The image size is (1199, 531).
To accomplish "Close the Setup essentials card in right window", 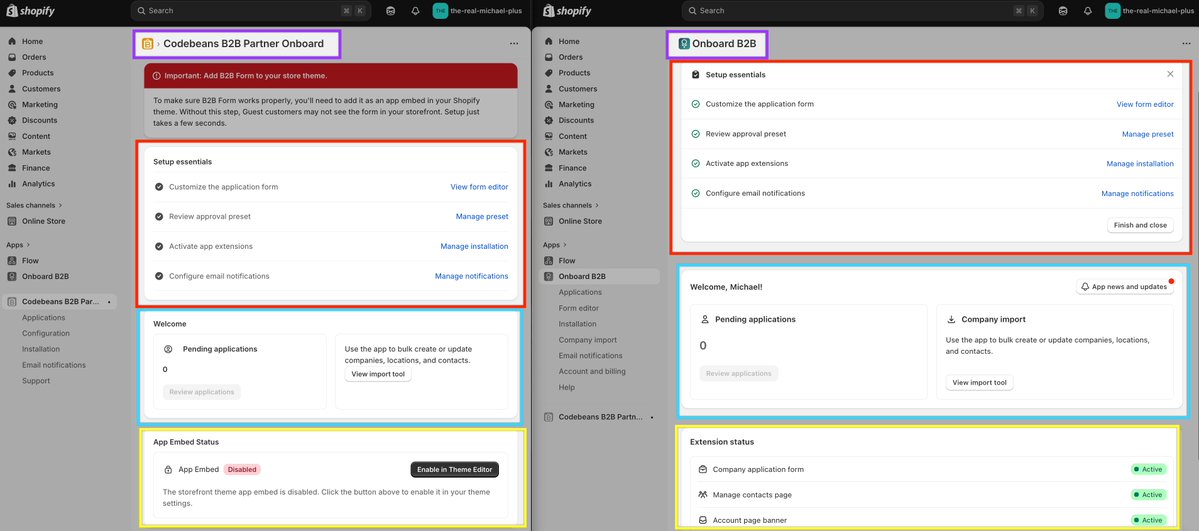I will click(x=1170, y=74).
